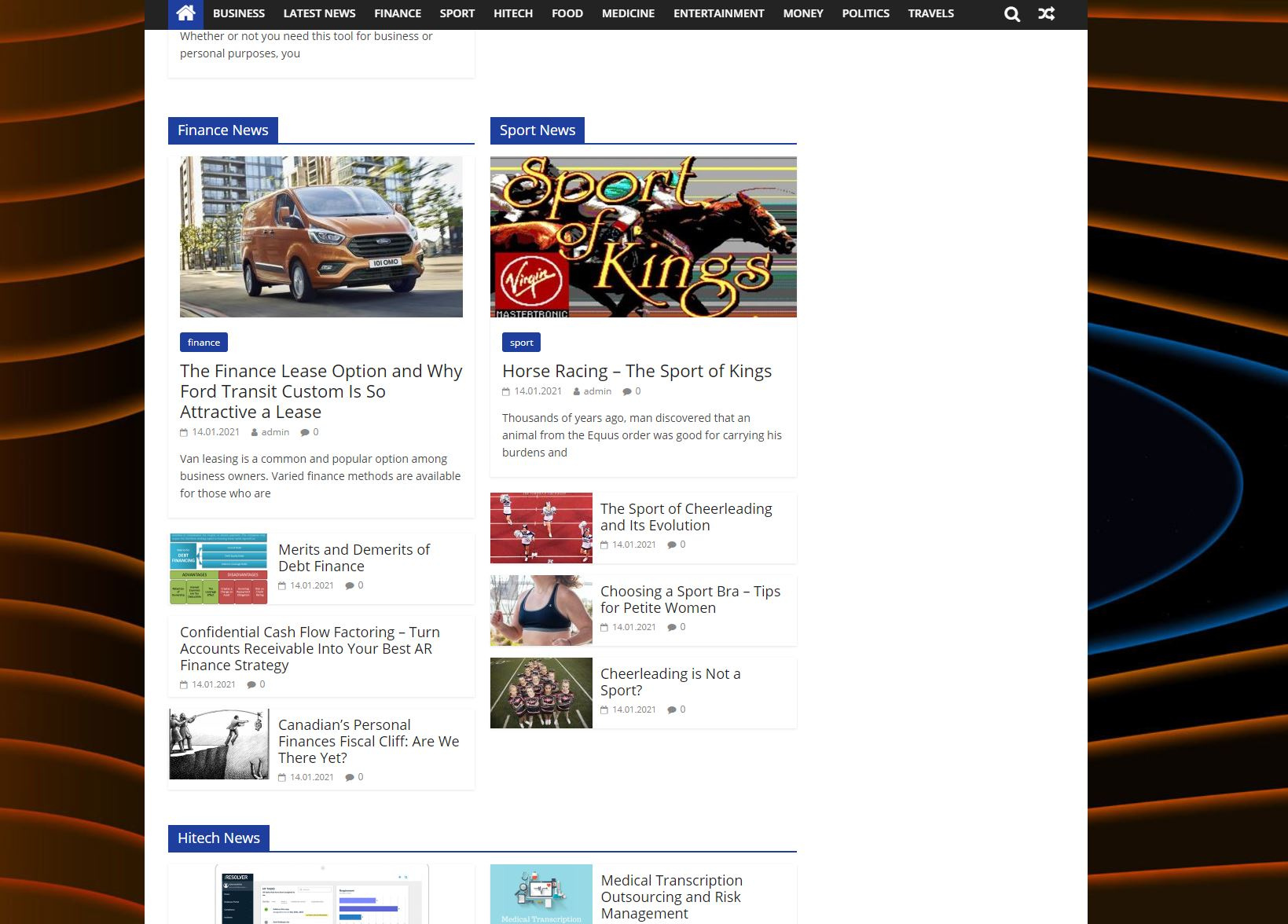
Task: Open Finance Lease Option Ford Transit article title
Action: tap(321, 391)
